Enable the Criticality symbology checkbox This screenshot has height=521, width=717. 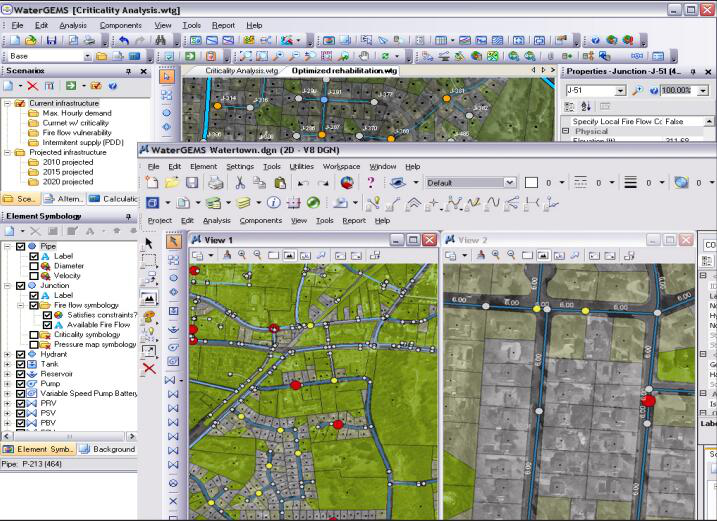point(34,335)
